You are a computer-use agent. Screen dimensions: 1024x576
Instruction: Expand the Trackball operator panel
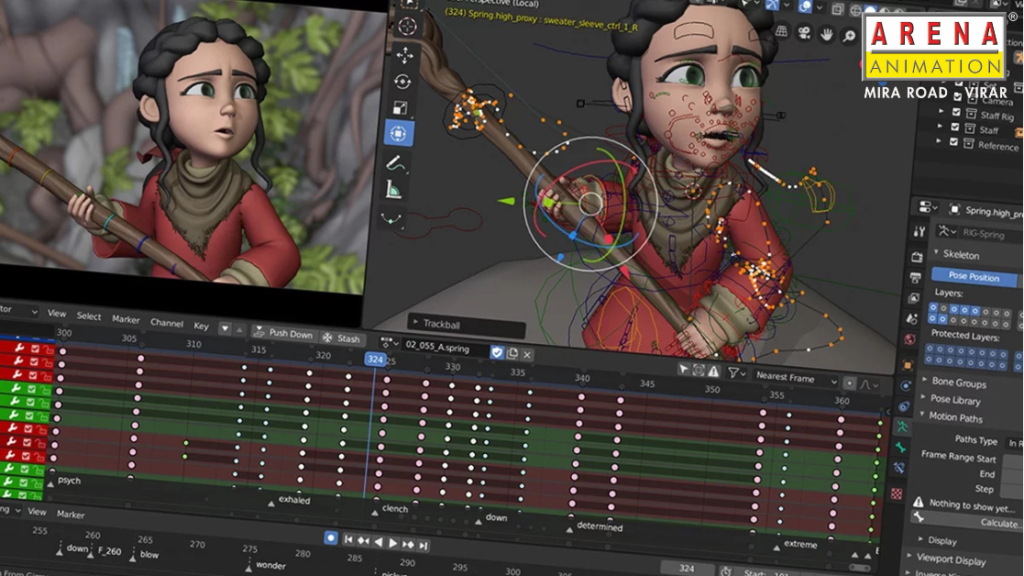(415, 321)
